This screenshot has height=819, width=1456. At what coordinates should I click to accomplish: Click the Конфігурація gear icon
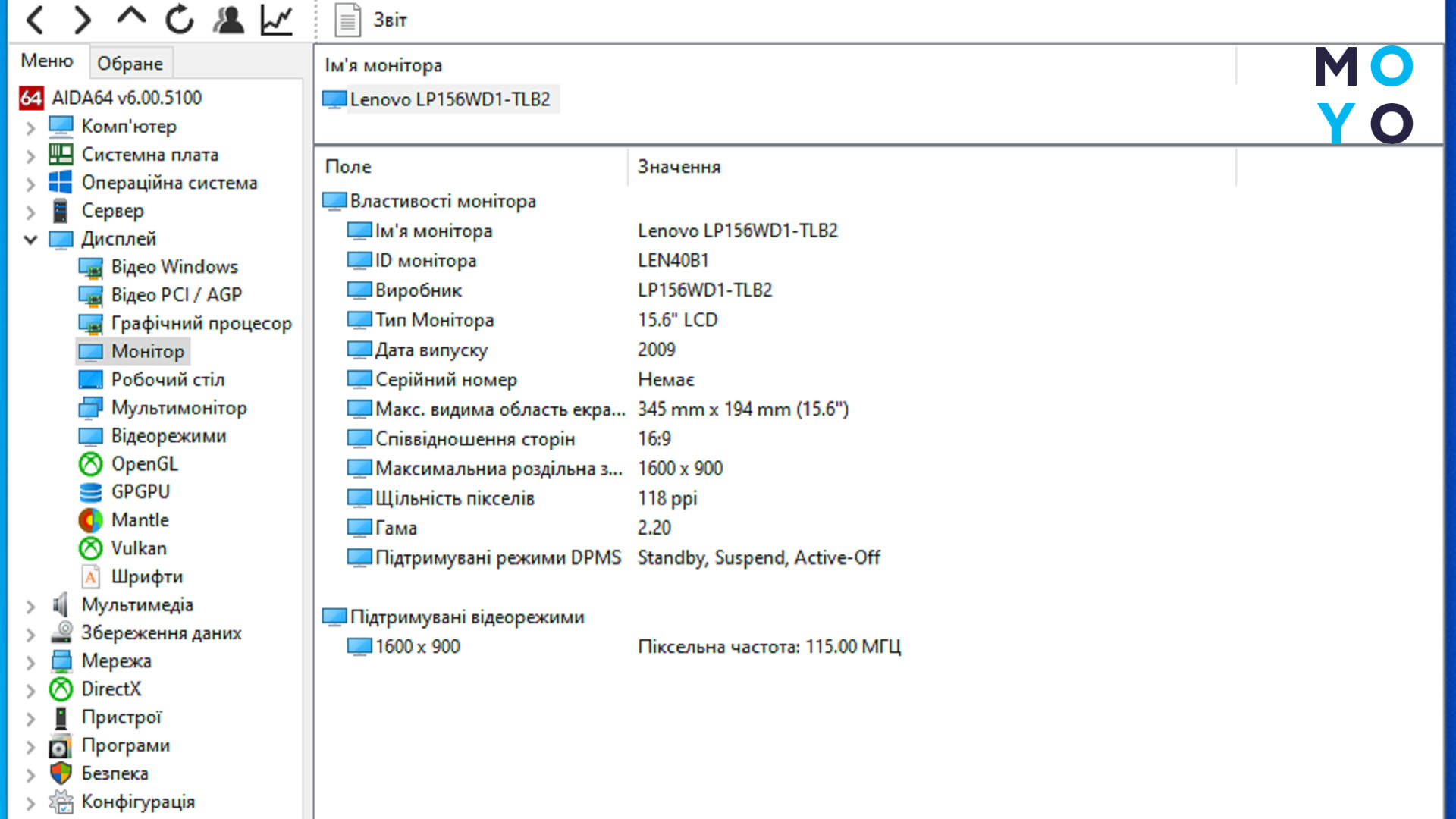point(61,802)
